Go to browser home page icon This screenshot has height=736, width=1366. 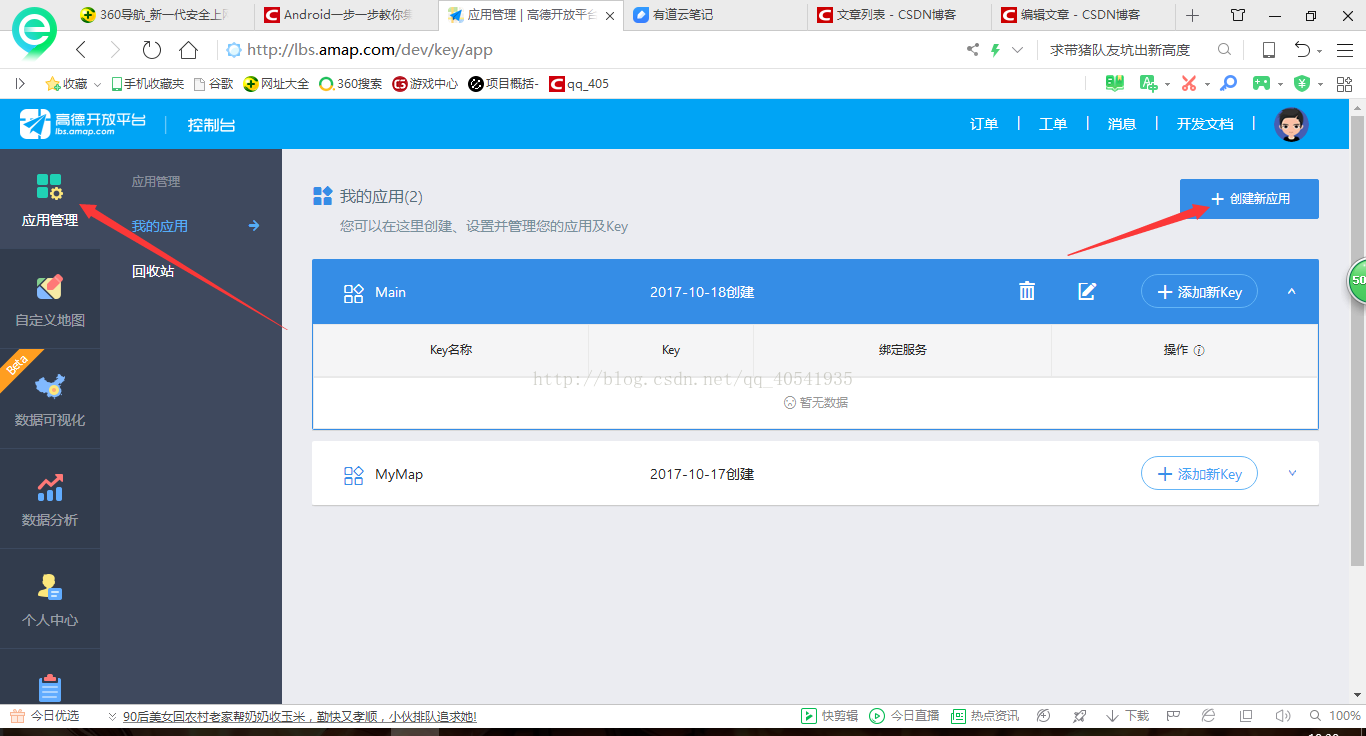click(188, 50)
